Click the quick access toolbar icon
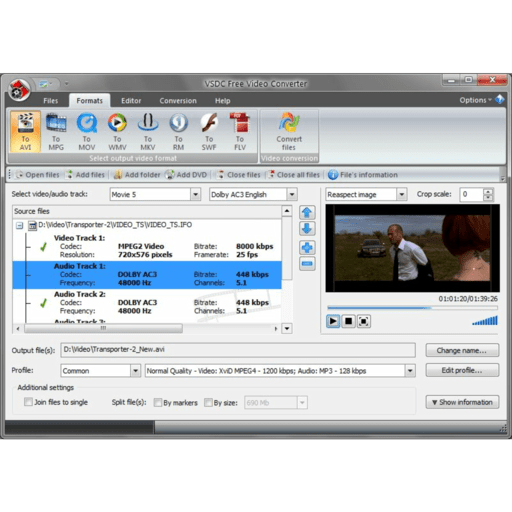Viewport: 512px width, 512px height. tap(44, 84)
